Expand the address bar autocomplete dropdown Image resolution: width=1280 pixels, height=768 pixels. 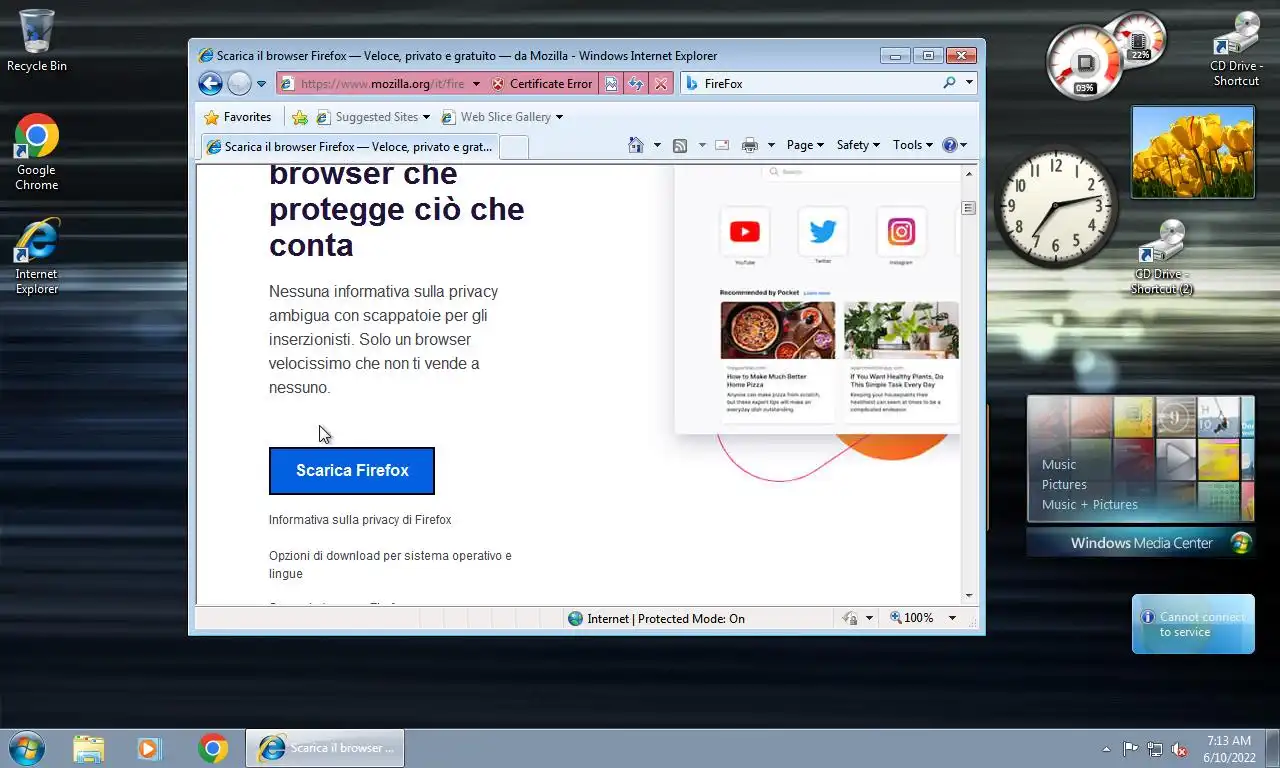(x=476, y=84)
